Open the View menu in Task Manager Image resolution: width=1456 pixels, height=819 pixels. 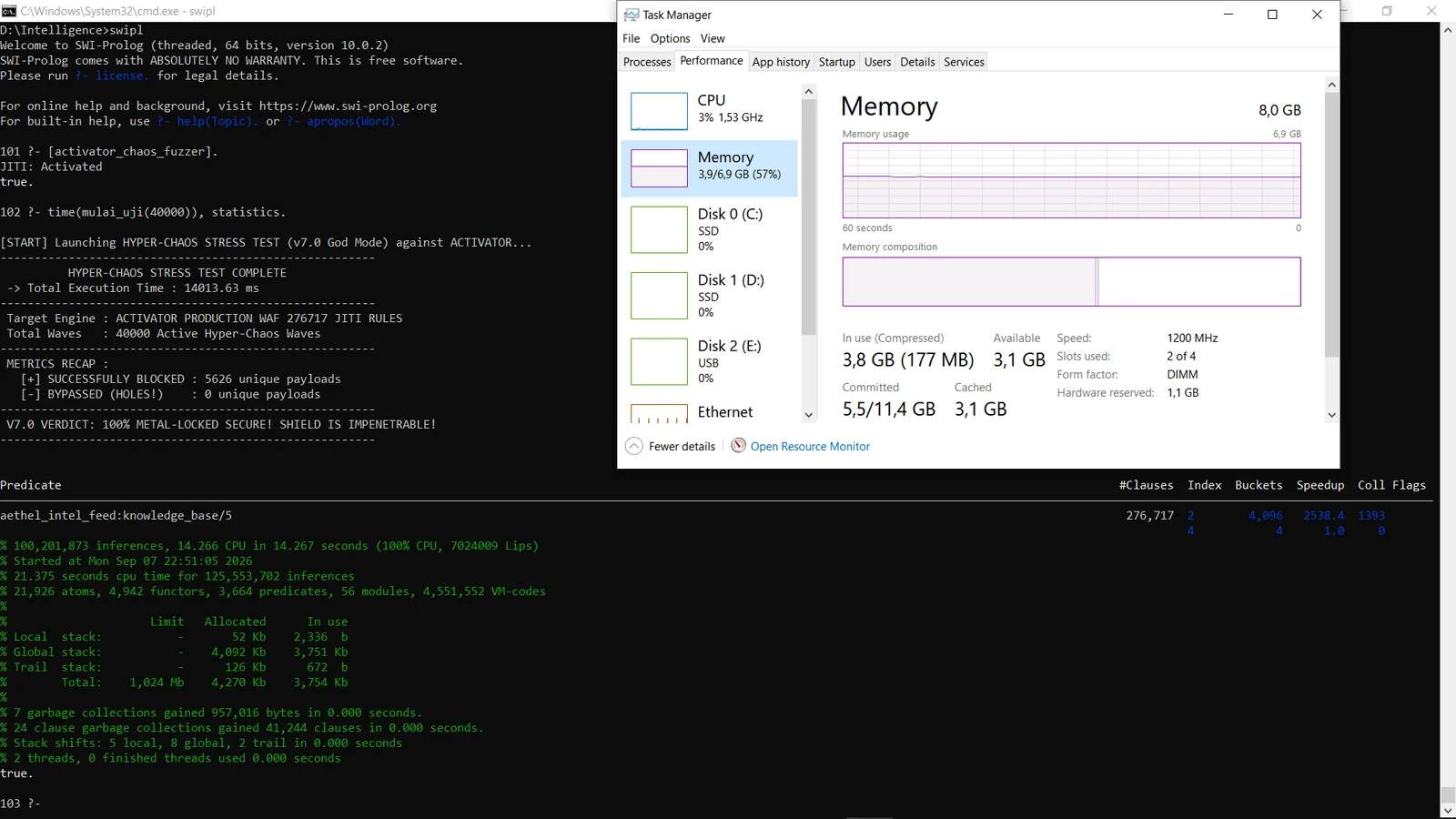[713, 38]
